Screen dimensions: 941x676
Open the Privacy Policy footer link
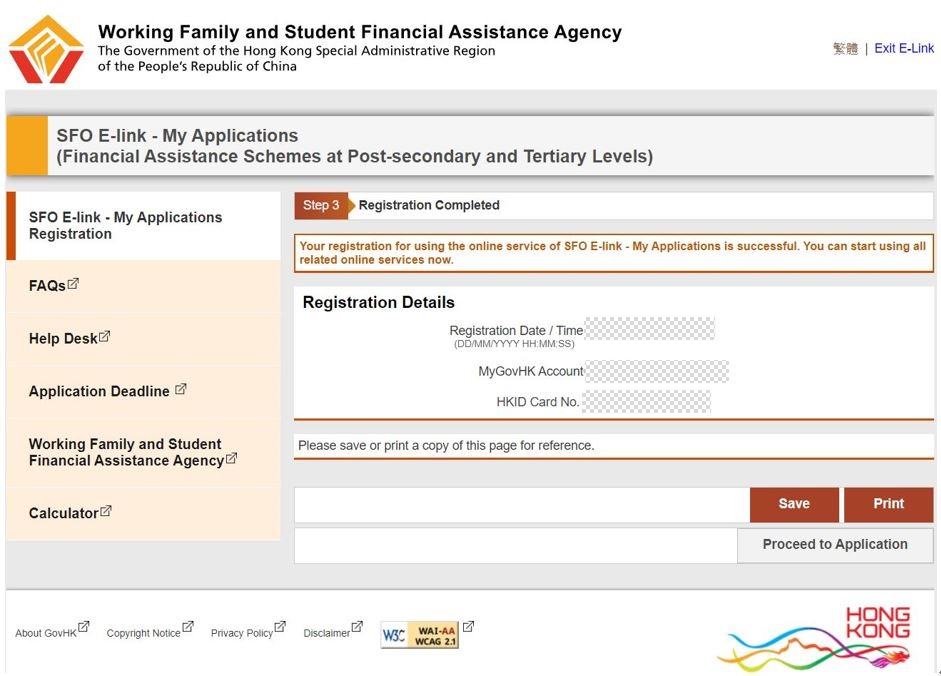(x=241, y=633)
